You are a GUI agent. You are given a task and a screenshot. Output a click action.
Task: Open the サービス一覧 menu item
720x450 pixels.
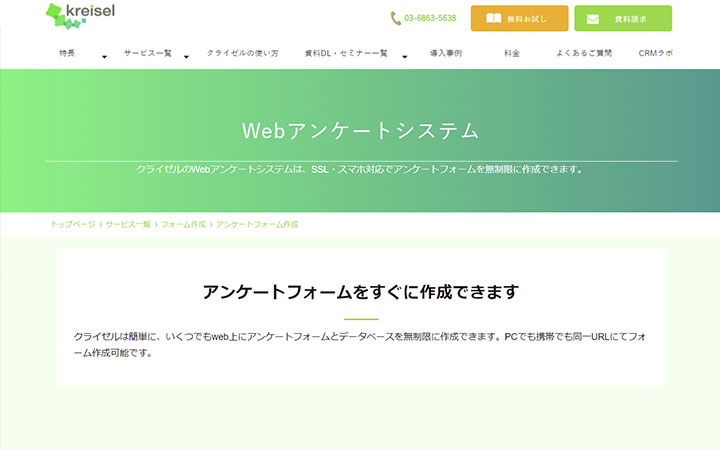tap(146, 52)
